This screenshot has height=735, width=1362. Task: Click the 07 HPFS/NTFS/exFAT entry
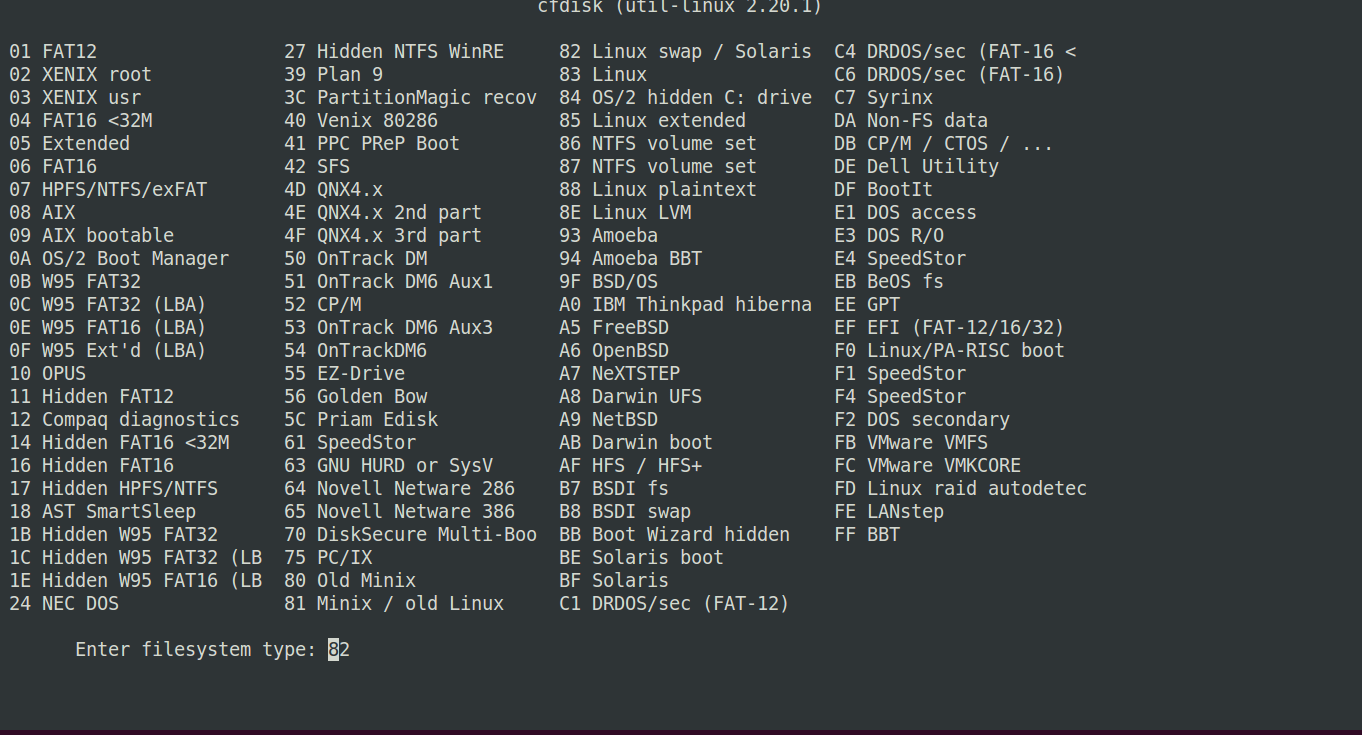pyautogui.click(x=108, y=190)
